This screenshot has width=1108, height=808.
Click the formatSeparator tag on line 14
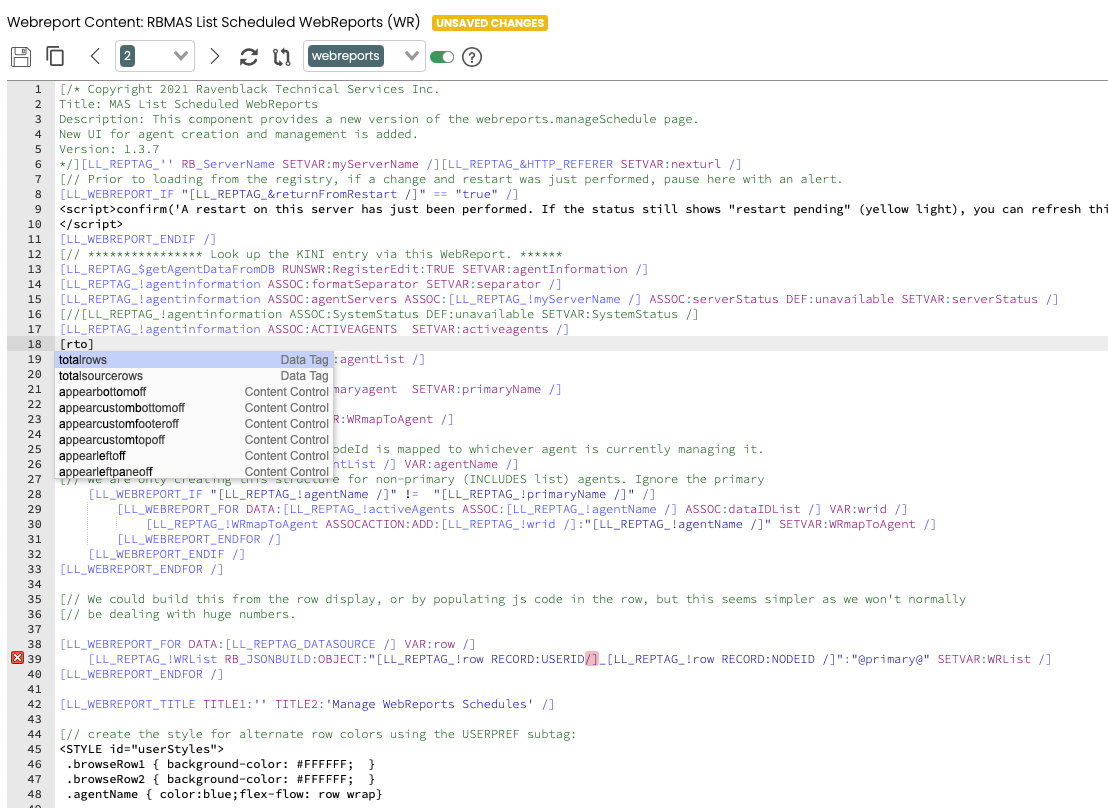click(310, 284)
